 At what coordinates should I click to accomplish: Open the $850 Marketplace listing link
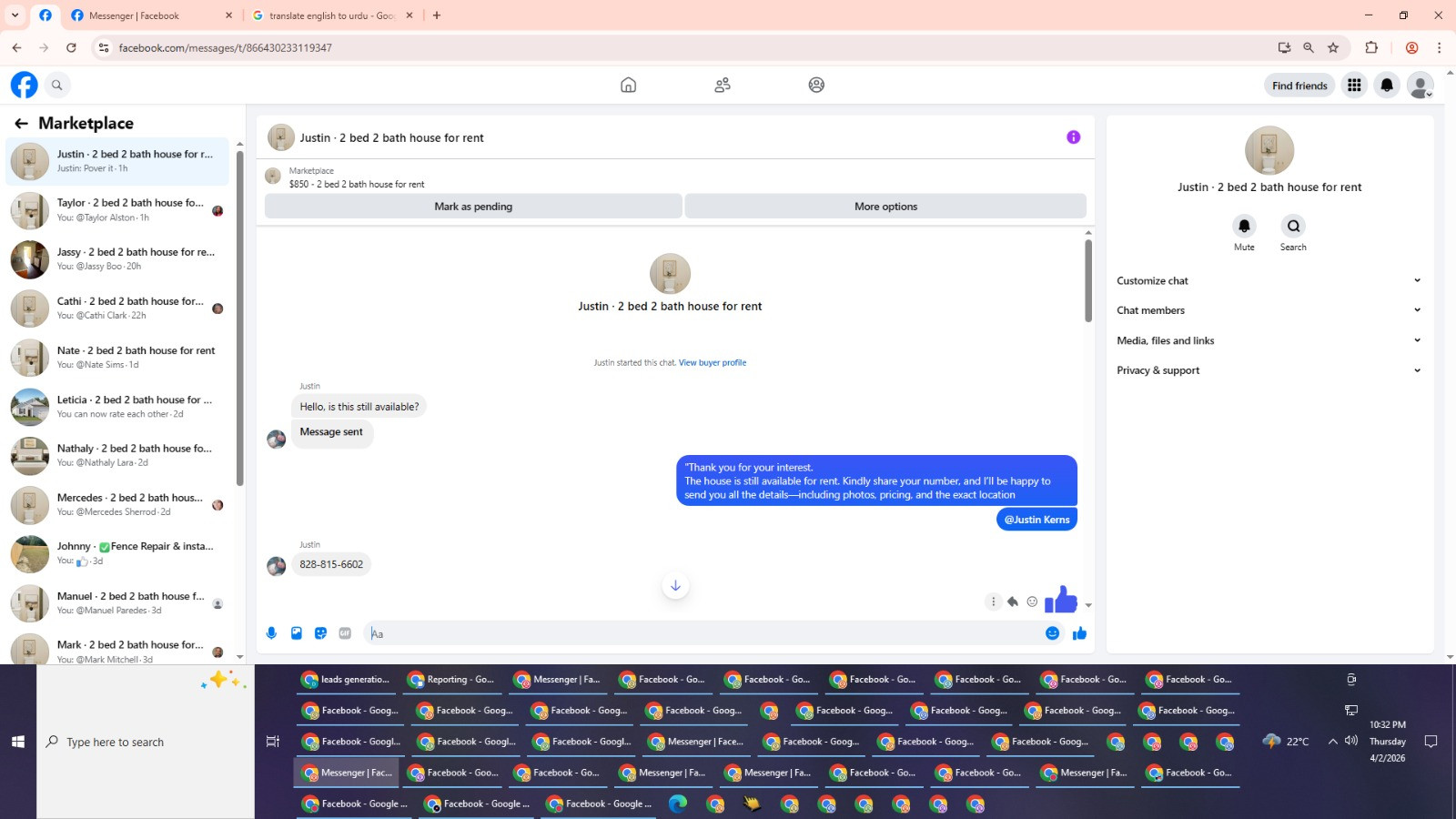pos(357,184)
